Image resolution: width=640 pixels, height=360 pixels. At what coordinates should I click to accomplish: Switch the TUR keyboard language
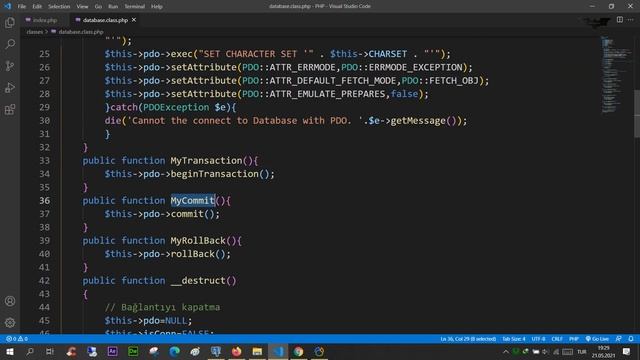click(582, 351)
